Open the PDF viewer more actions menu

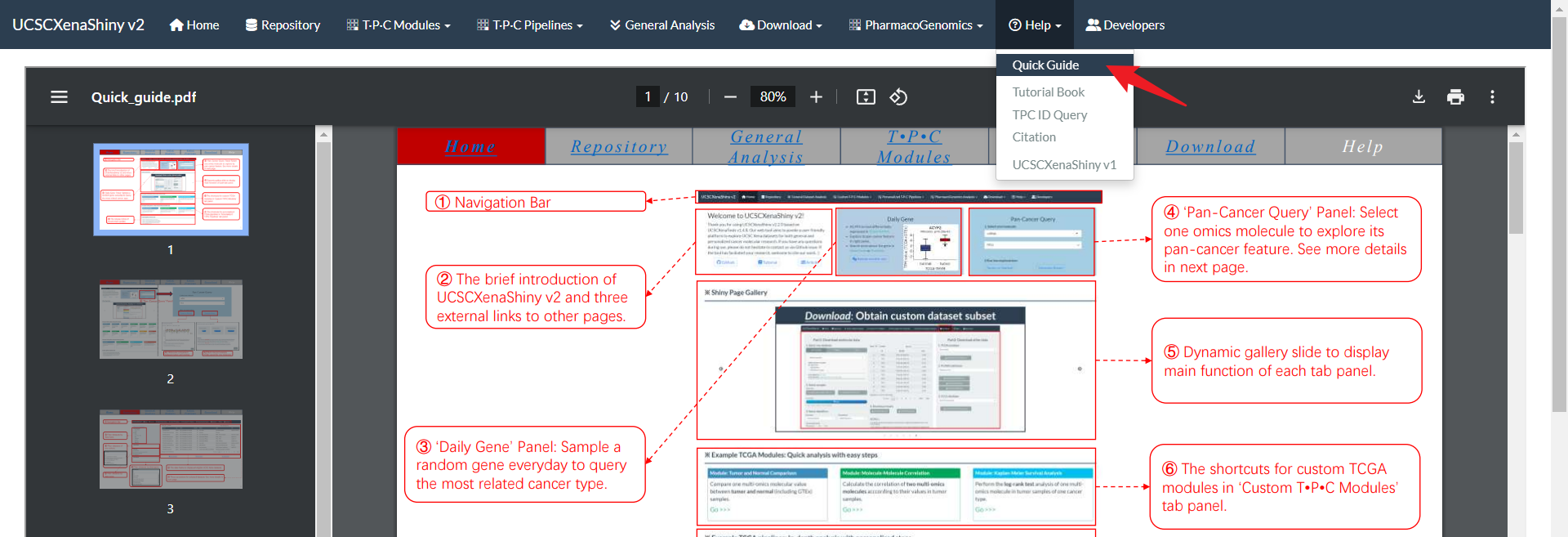[1492, 97]
